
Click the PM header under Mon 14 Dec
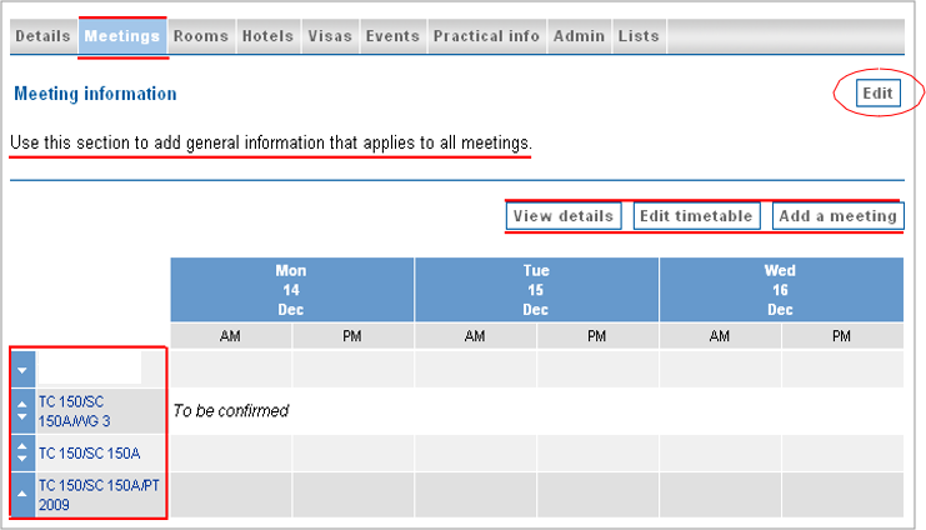[x=353, y=336]
